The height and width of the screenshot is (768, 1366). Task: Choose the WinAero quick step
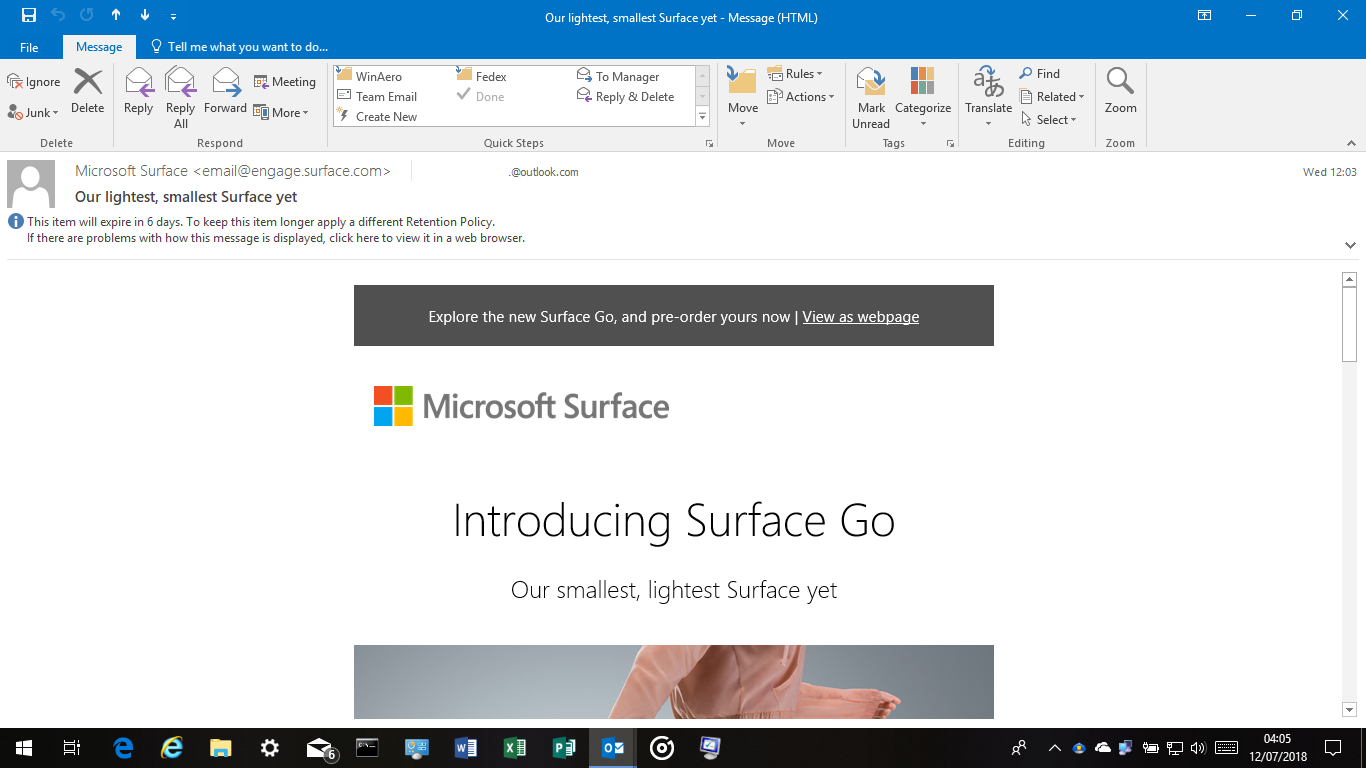click(x=369, y=77)
